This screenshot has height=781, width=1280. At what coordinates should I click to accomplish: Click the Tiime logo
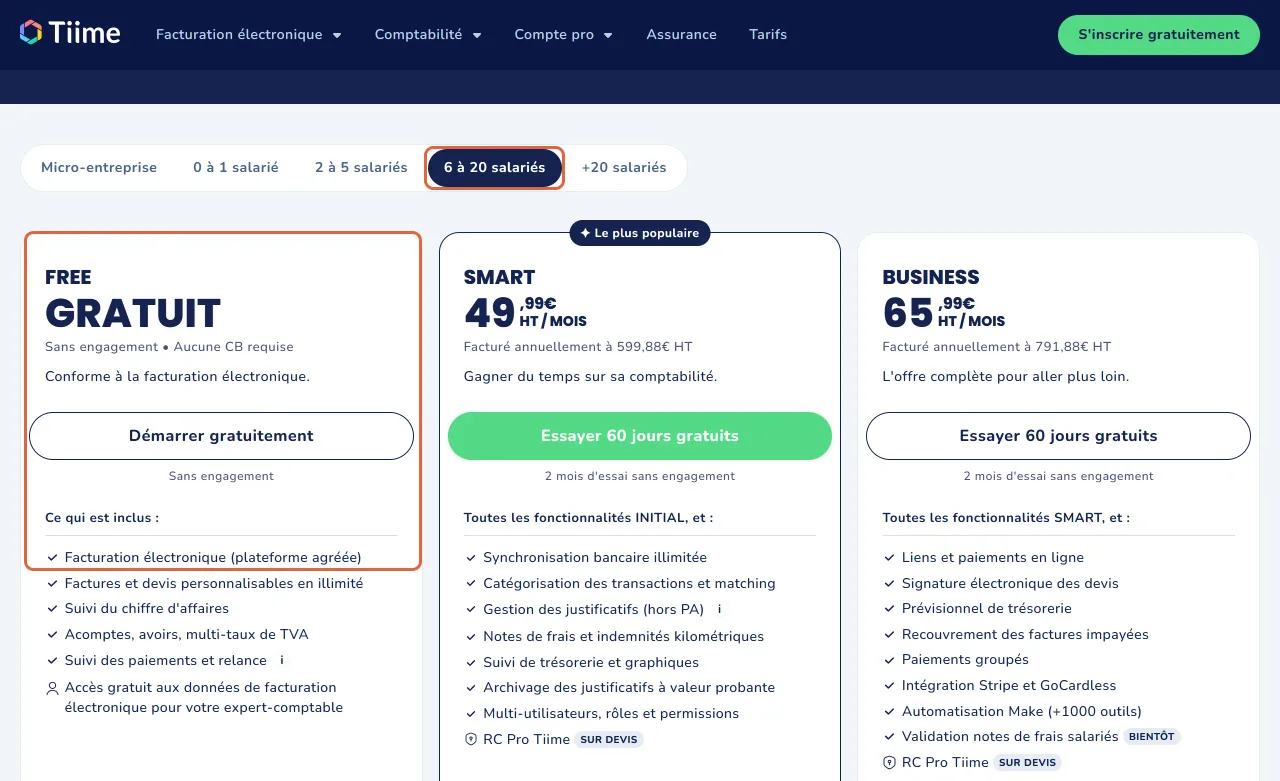click(x=70, y=33)
